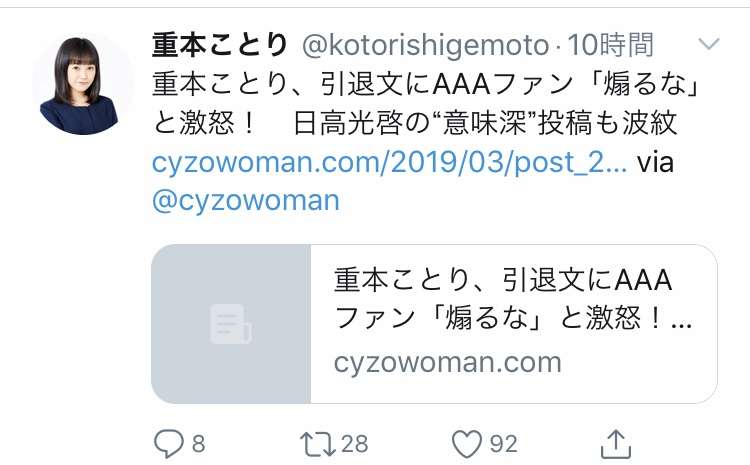Open the @kotorishigemoto handle
Screen dimensions: 750x465
(x=426, y=46)
